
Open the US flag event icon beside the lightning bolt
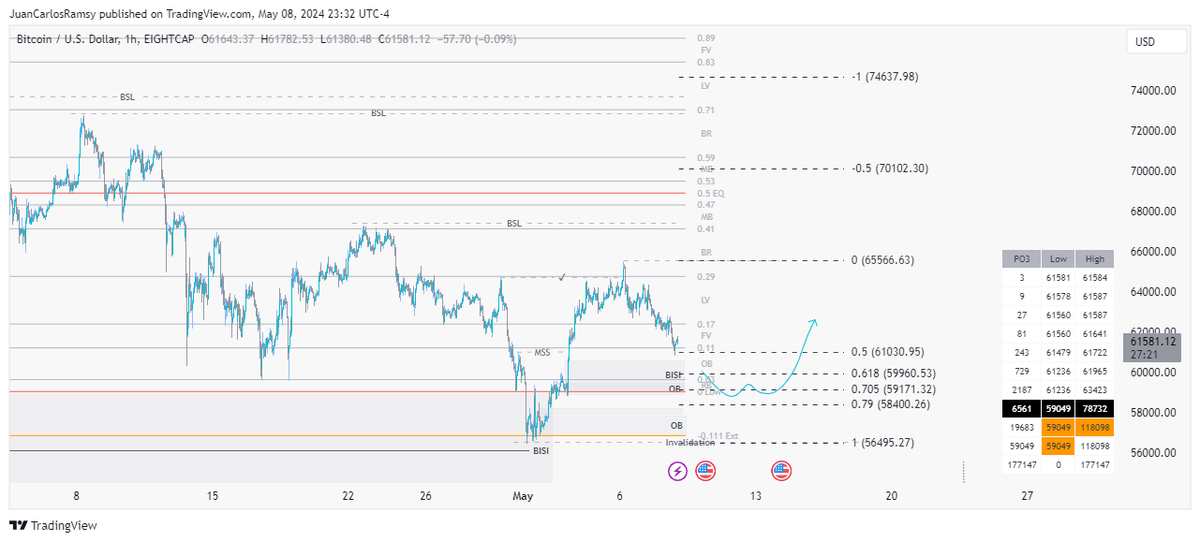(705, 470)
